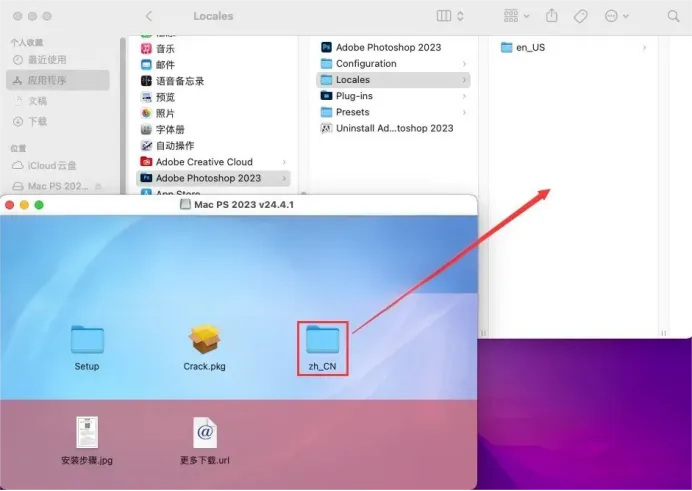Select the Adobe Photoshop 2023 app file
The image size is (692, 491).
pyautogui.click(x=393, y=47)
